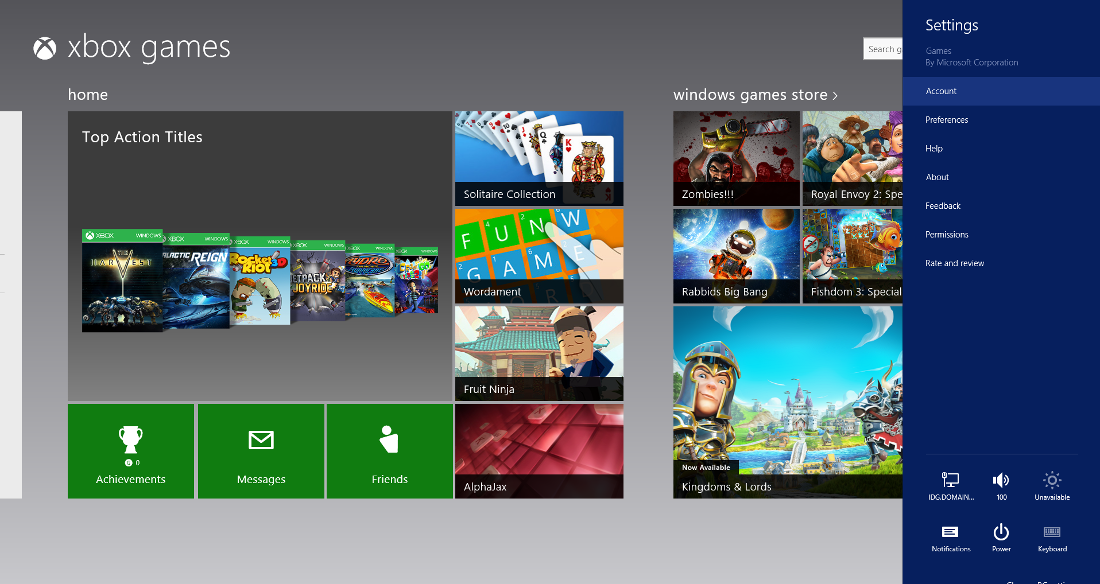This screenshot has width=1100, height=584.
Task: Expand the windows games store chevron
Action: click(x=835, y=96)
